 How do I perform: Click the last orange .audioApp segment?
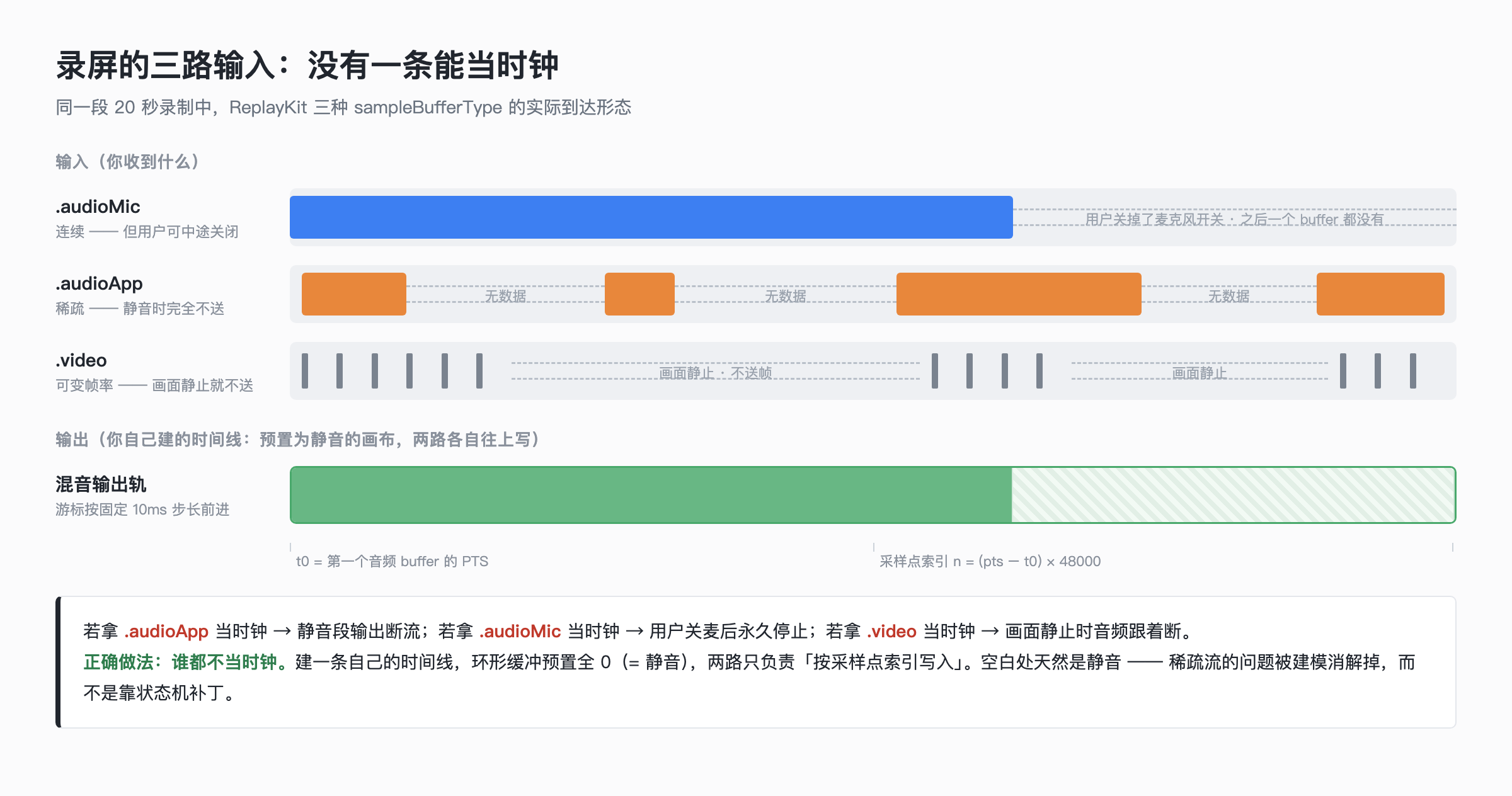pyautogui.click(x=1380, y=294)
